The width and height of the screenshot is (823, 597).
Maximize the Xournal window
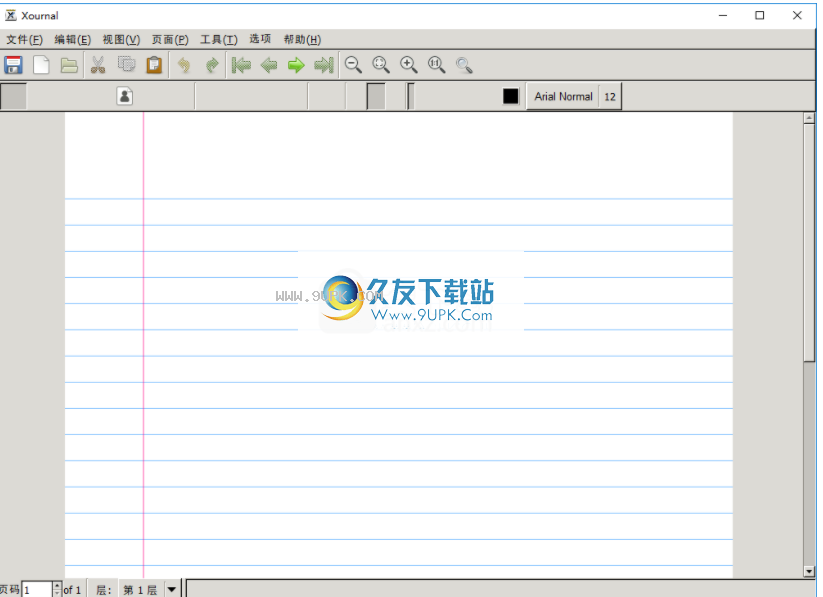pyautogui.click(x=759, y=15)
